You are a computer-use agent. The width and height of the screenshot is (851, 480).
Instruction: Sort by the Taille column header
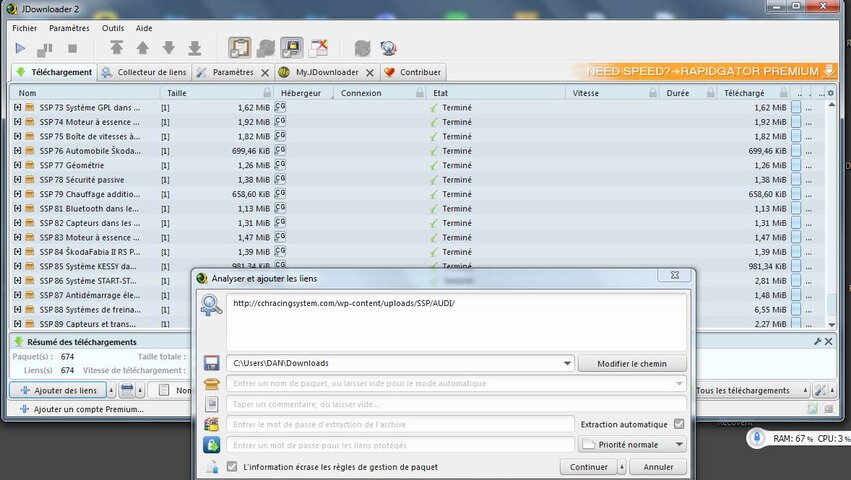[216, 93]
